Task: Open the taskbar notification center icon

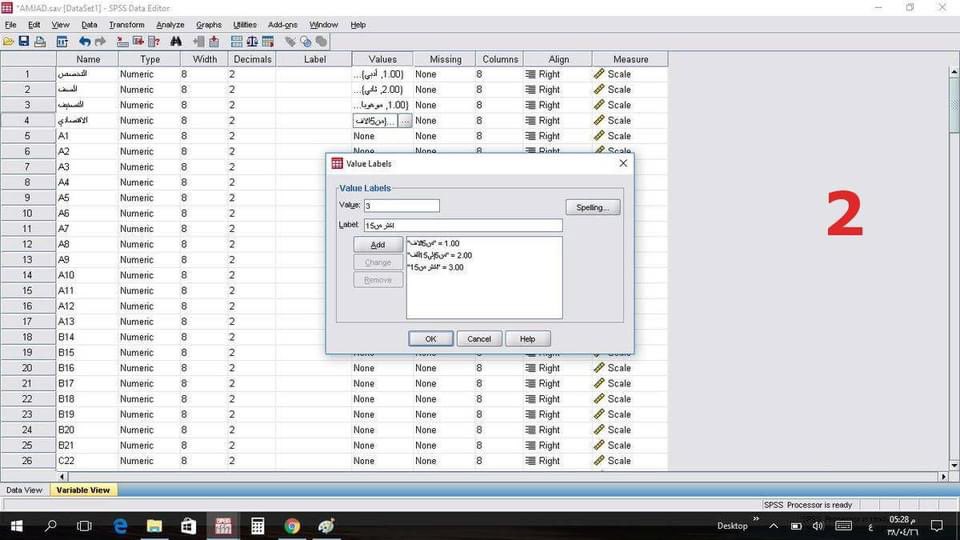Action: [937, 526]
